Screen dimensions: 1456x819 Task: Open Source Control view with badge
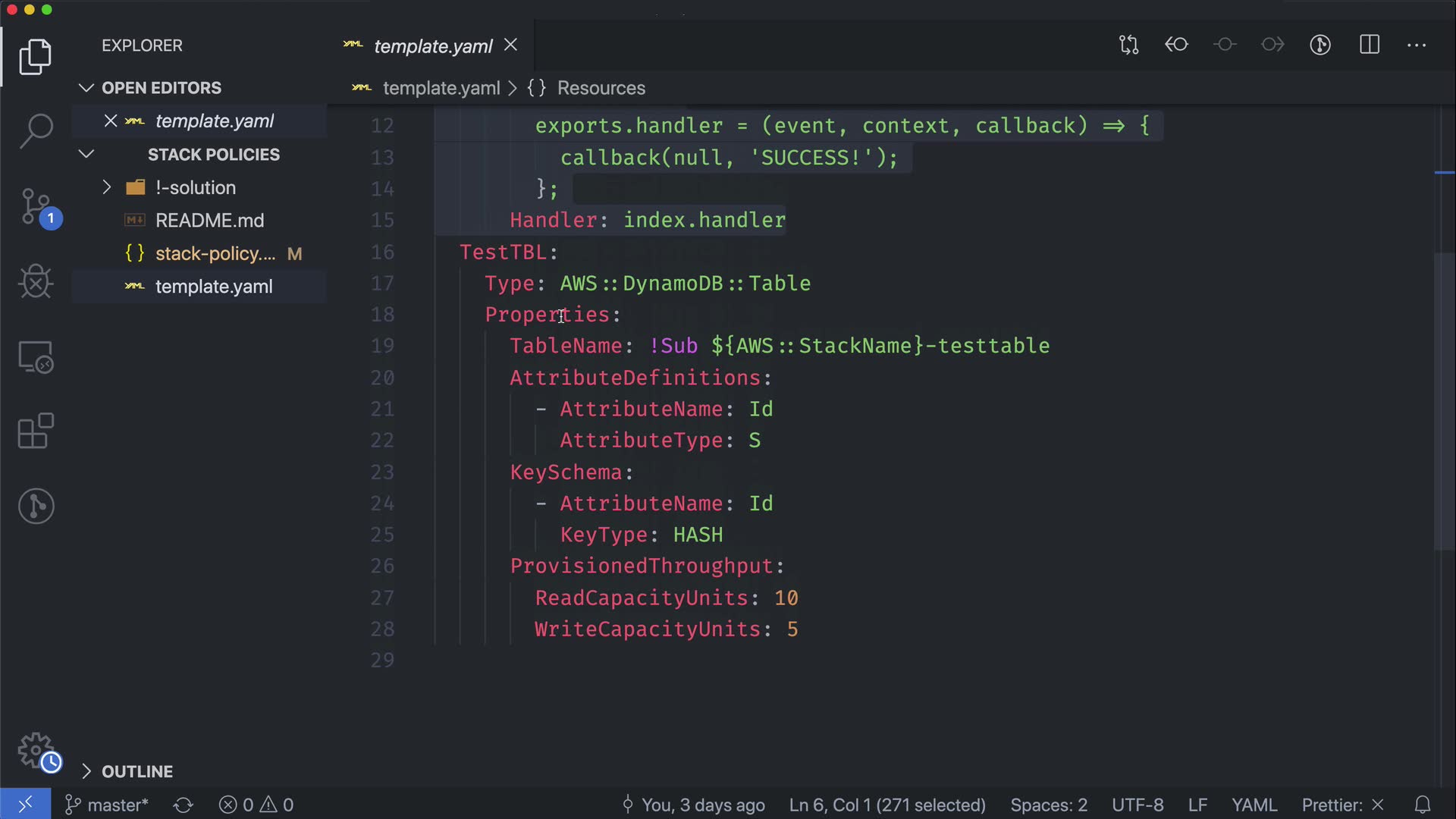[36, 206]
